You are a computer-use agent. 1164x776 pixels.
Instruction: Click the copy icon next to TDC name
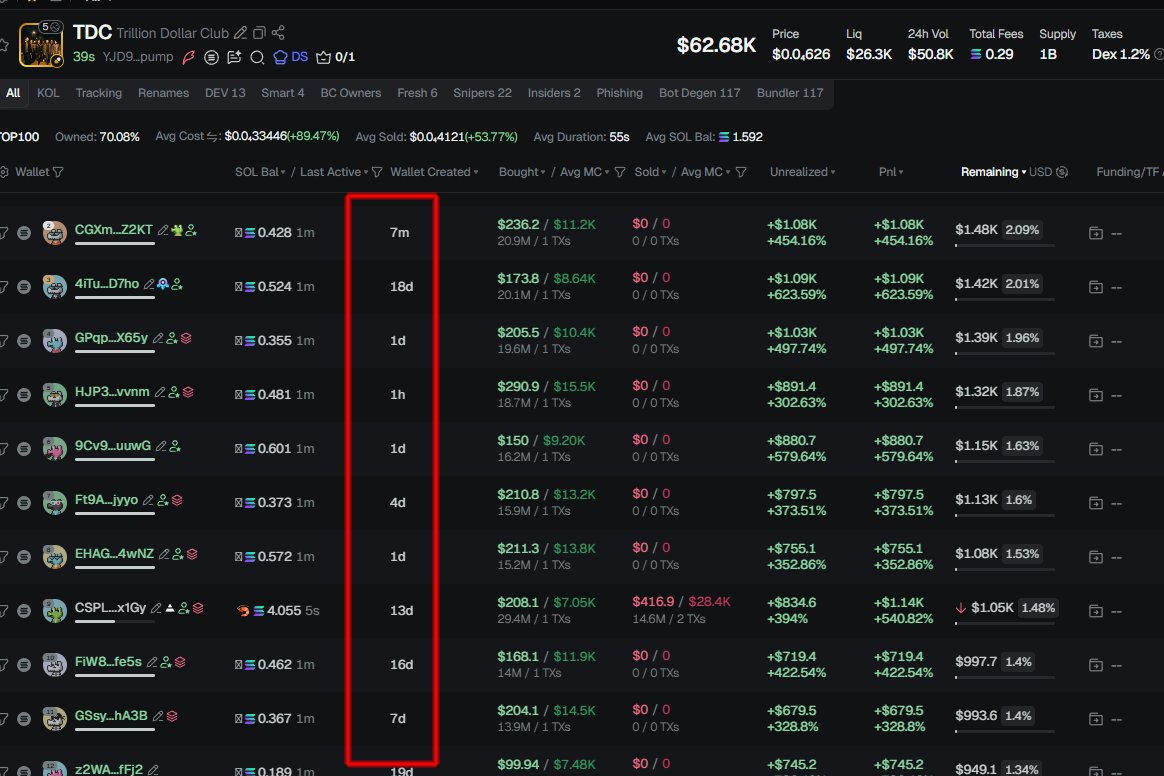[260, 32]
